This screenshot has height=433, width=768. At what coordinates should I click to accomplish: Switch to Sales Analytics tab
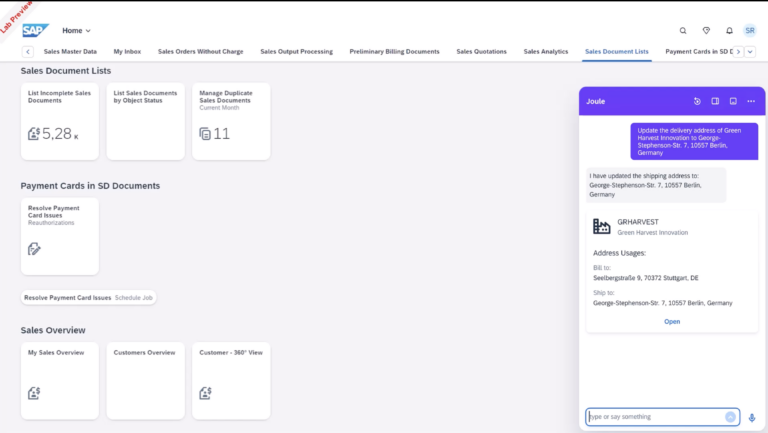click(545, 51)
